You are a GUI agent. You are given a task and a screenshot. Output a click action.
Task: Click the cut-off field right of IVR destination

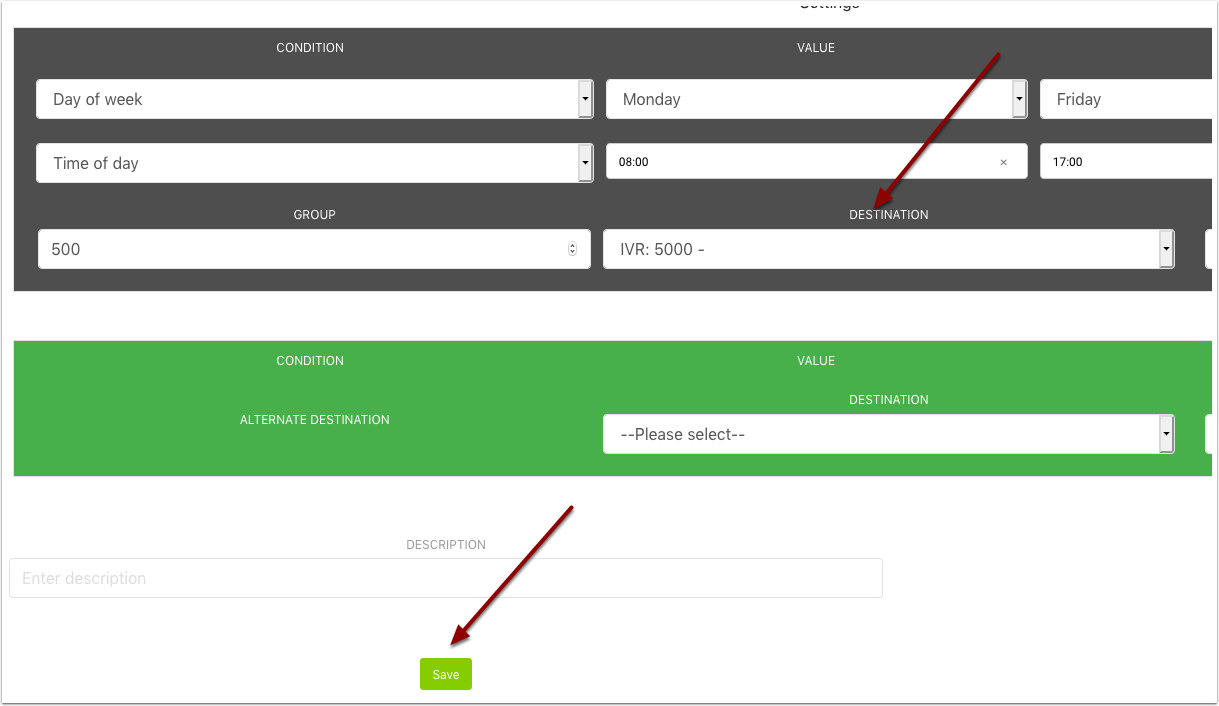point(1210,249)
